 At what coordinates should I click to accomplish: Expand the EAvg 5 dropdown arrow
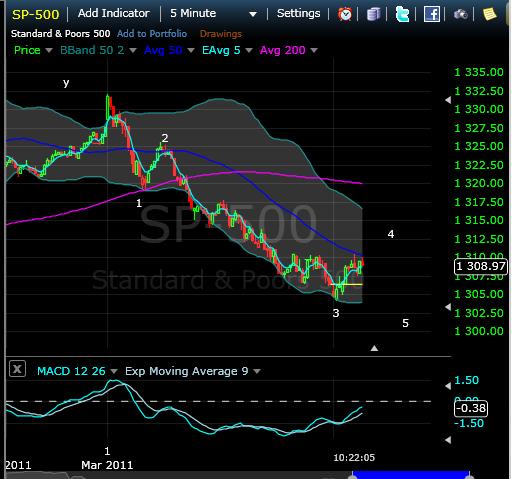[x=249, y=51]
